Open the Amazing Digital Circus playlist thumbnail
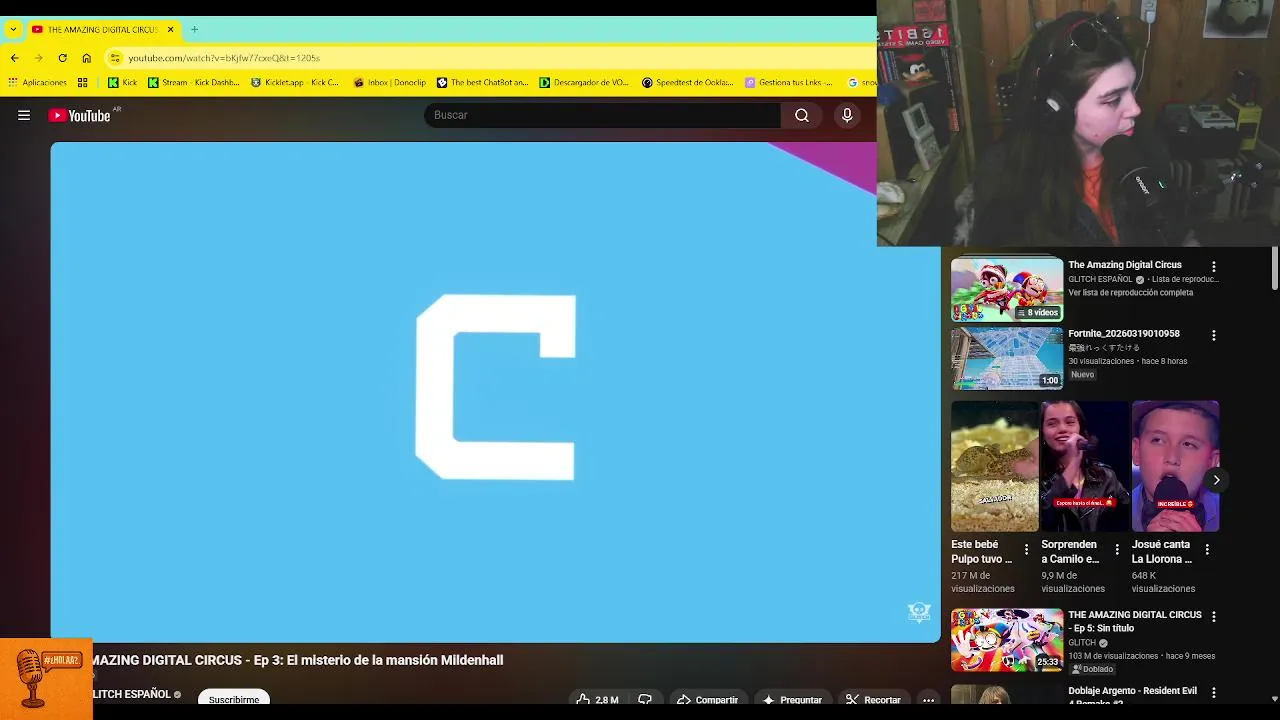This screenshot has height=720, width=1280. click(x=1007, y=289)
